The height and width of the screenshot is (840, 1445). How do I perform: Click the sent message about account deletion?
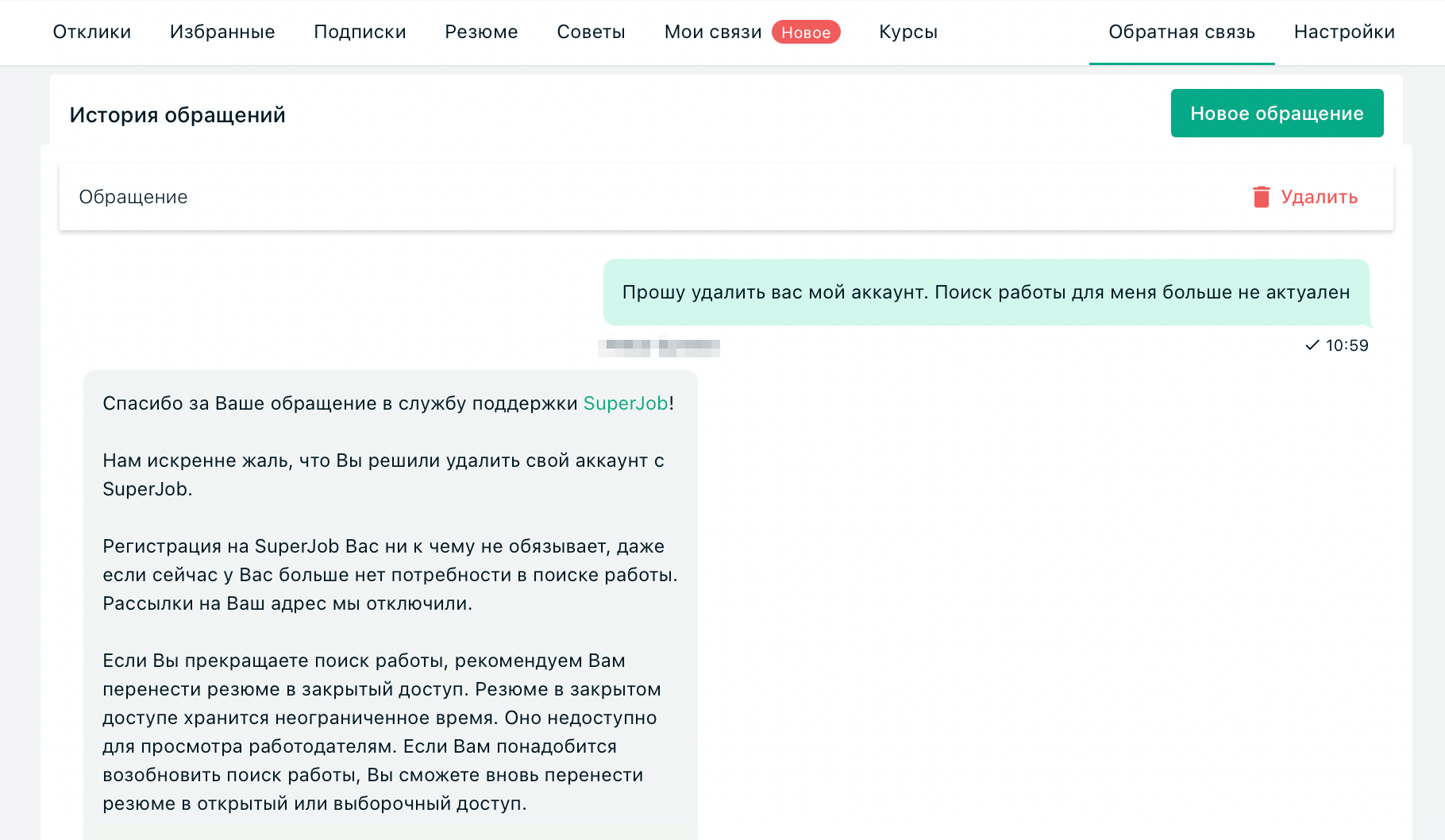point(986,292)
